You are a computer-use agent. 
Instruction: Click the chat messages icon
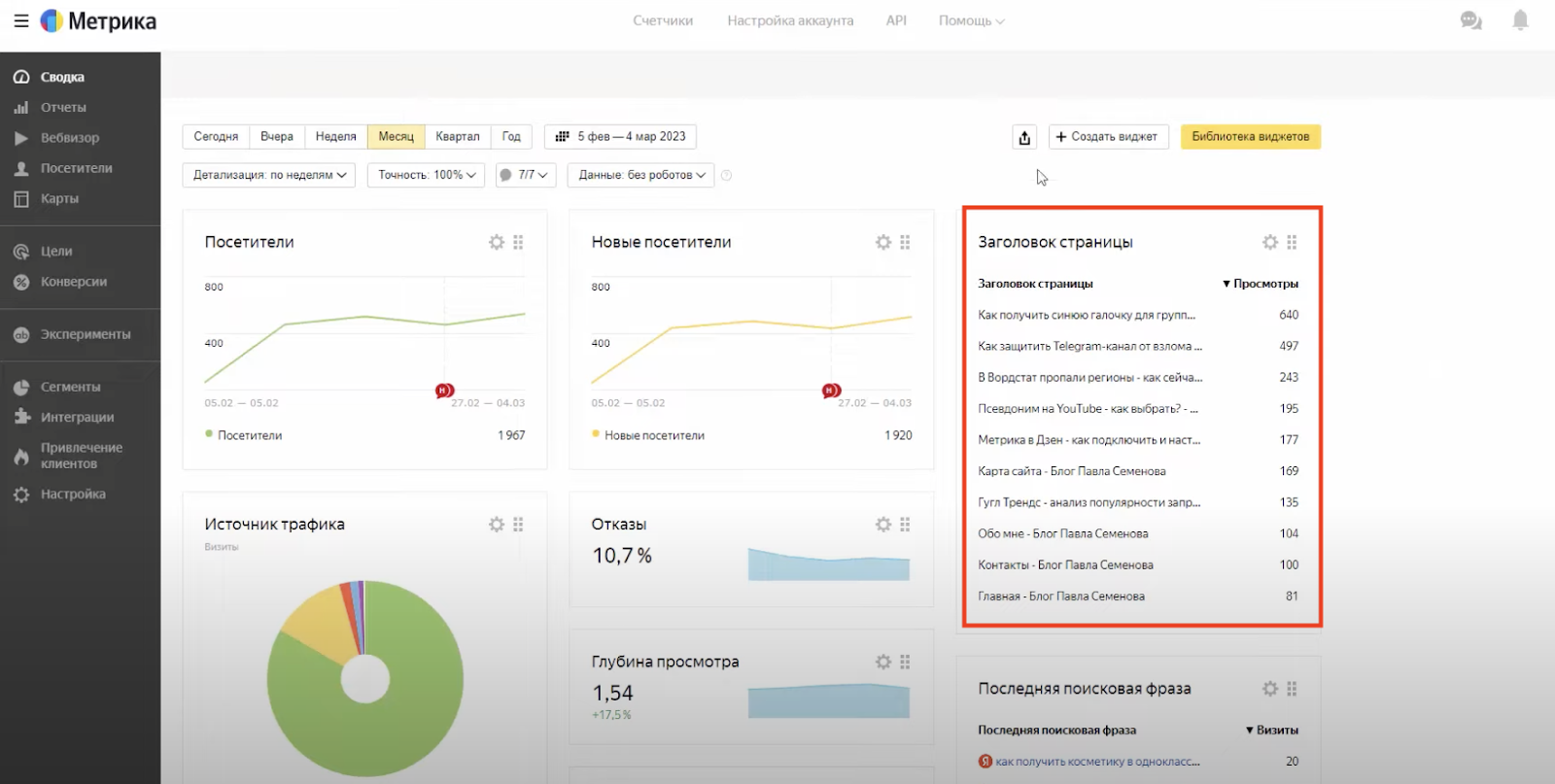point(1470,20)
